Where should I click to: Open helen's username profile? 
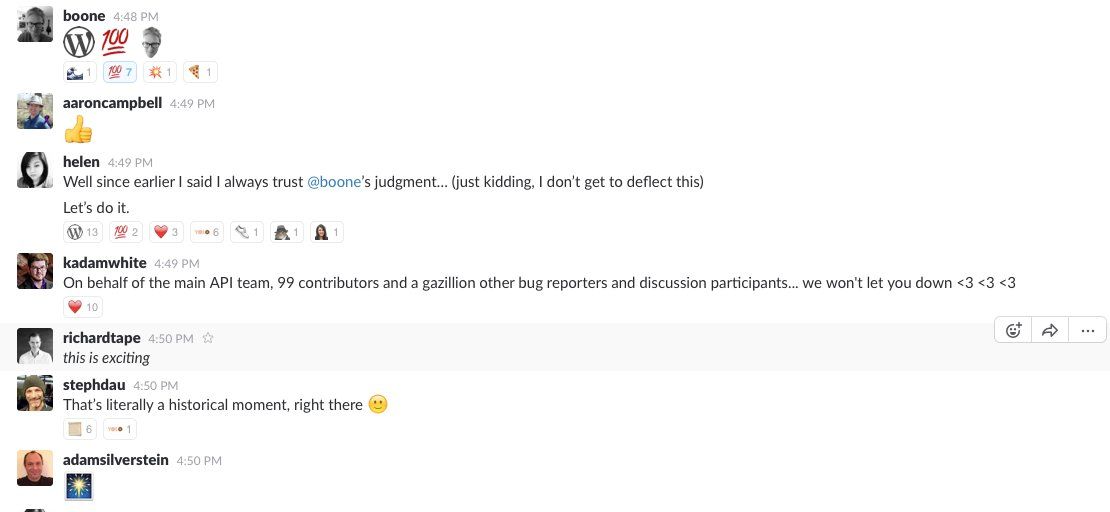[81, 162]
